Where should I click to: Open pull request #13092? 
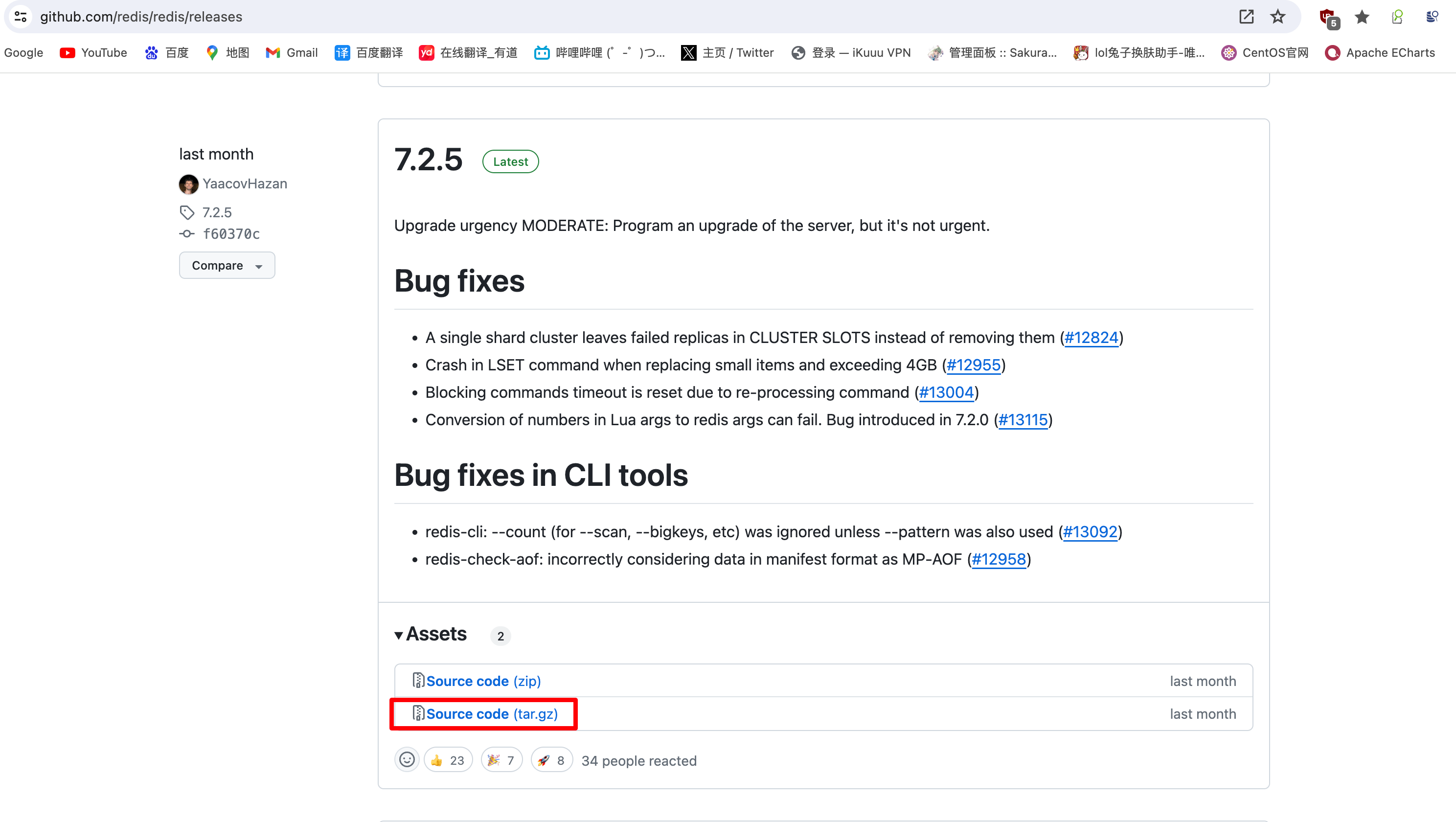(1091, 532)
